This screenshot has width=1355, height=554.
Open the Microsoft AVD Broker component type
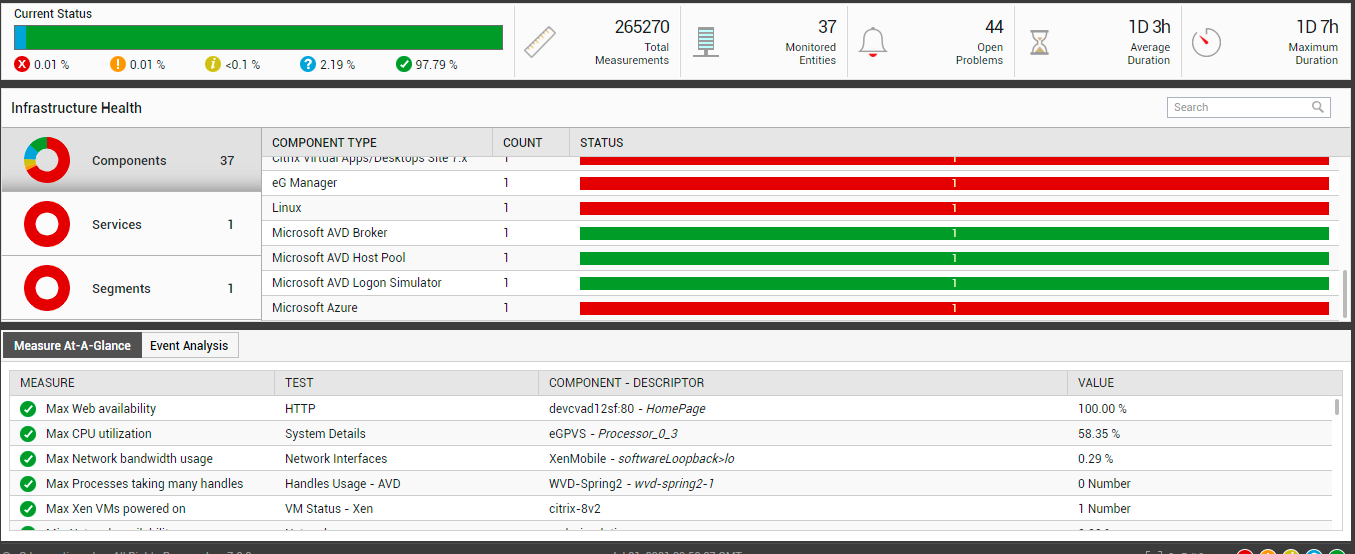pyautogui.click(x=329, y=233)
